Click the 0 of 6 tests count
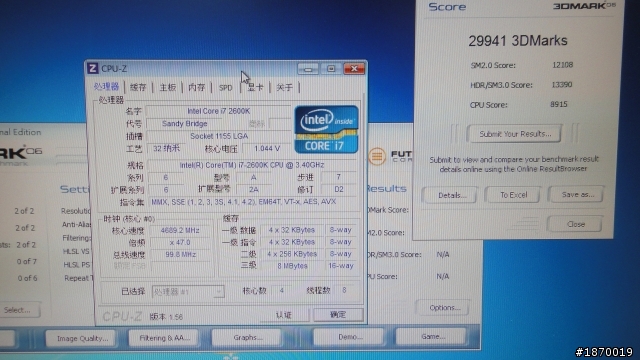This screenshot has height=360, width=640. tap(27, 278)
